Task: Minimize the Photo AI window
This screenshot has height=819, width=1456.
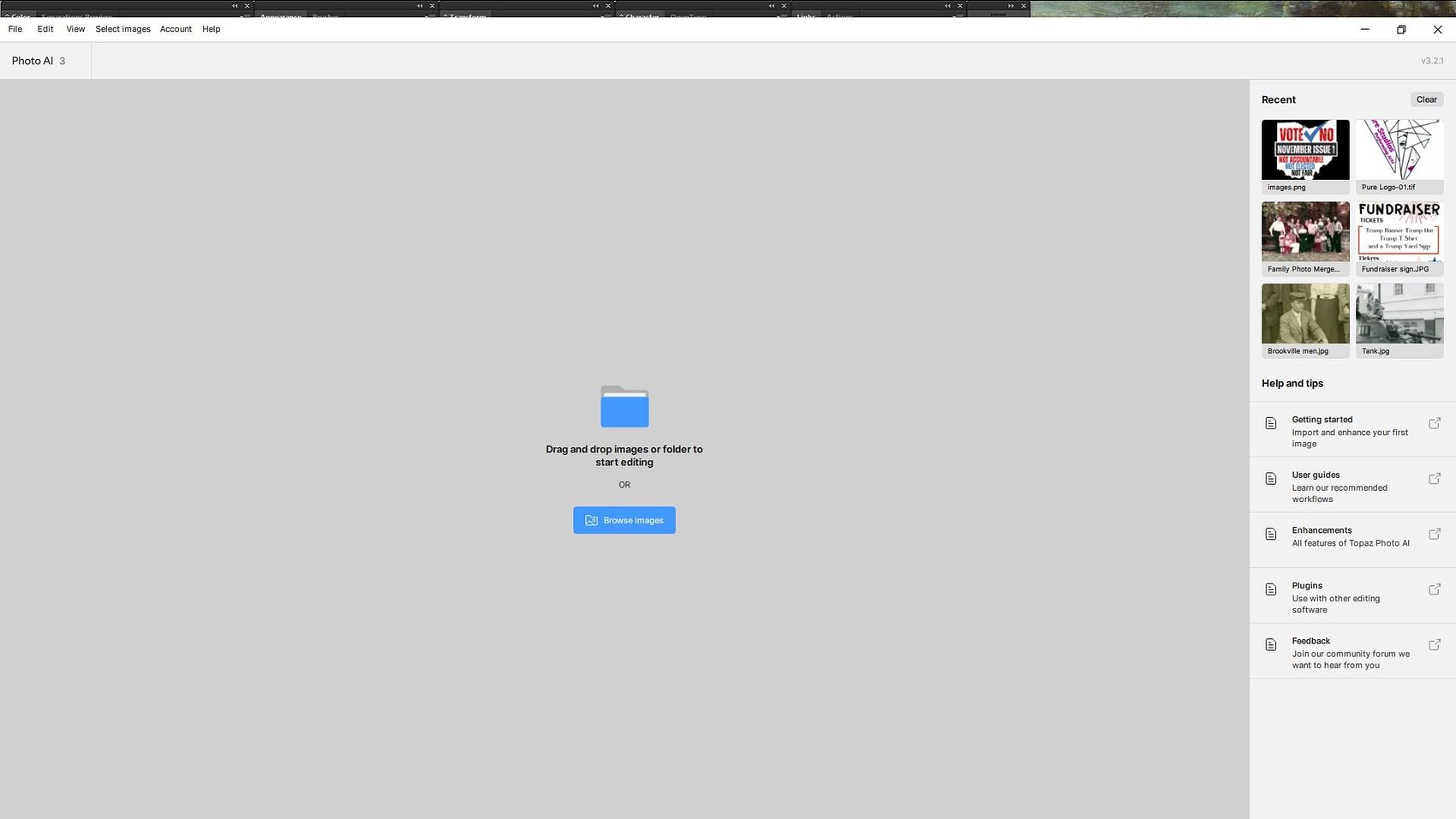Action: (1365, 29)
